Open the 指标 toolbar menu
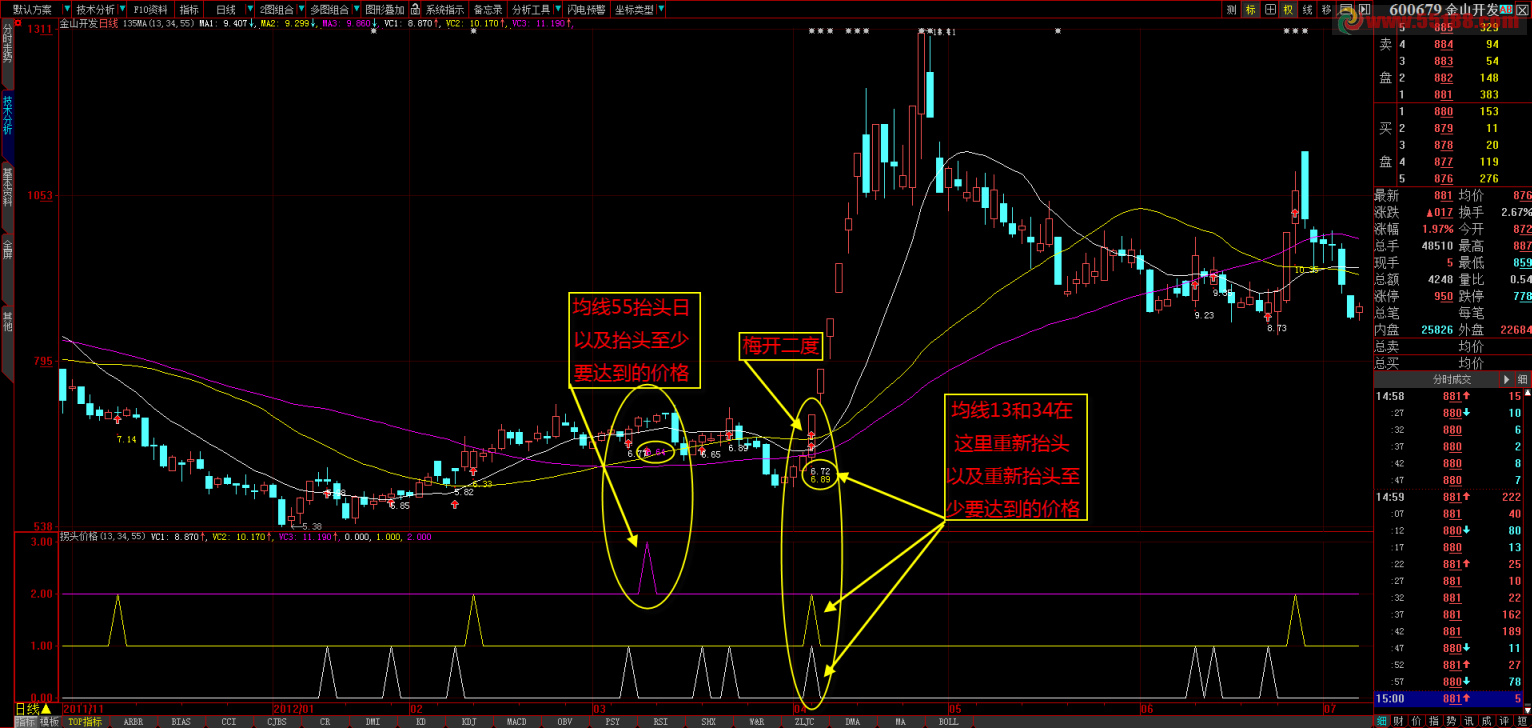The width and height of the screenshot is (1532, 728). (x=189, y=9)
